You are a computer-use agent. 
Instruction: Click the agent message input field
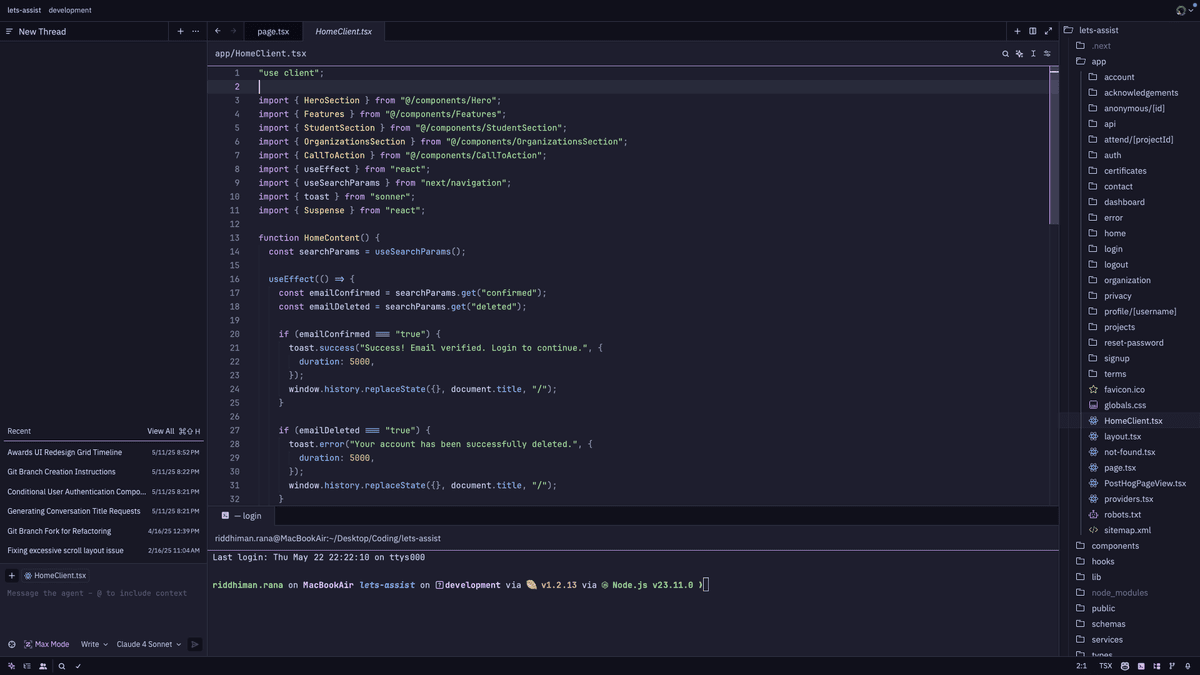103,608
